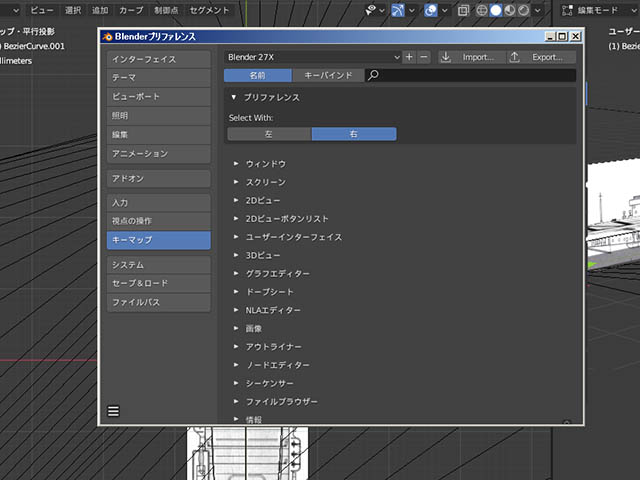Click the Export keymap upload icon
Viewport: 640px width, 480px height.
pyautogui.click(x=515, y=57)
